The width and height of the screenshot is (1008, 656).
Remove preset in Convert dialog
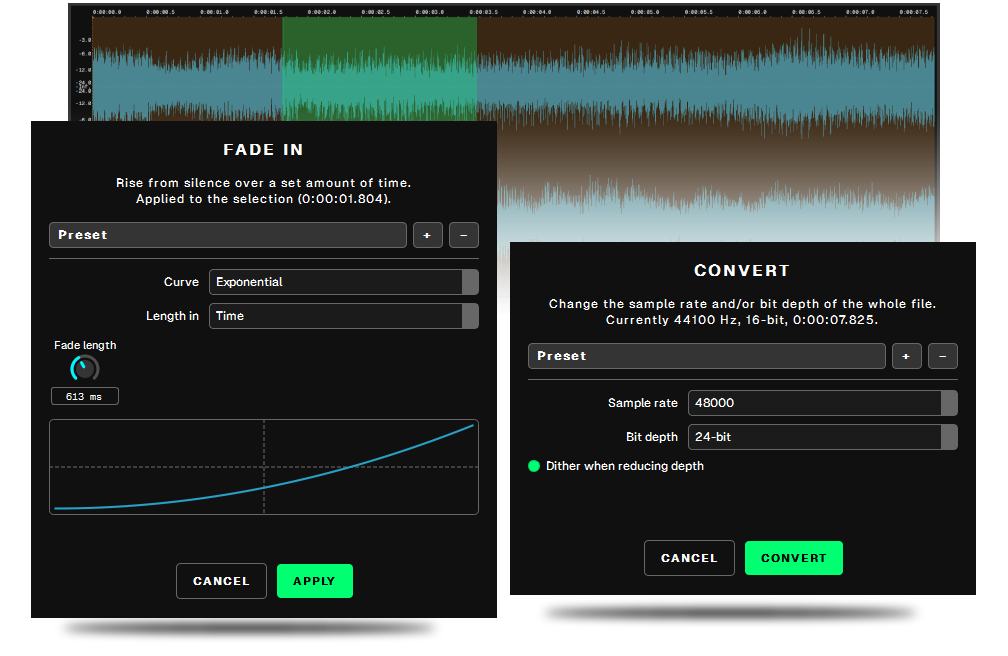(x=942, y=356)
